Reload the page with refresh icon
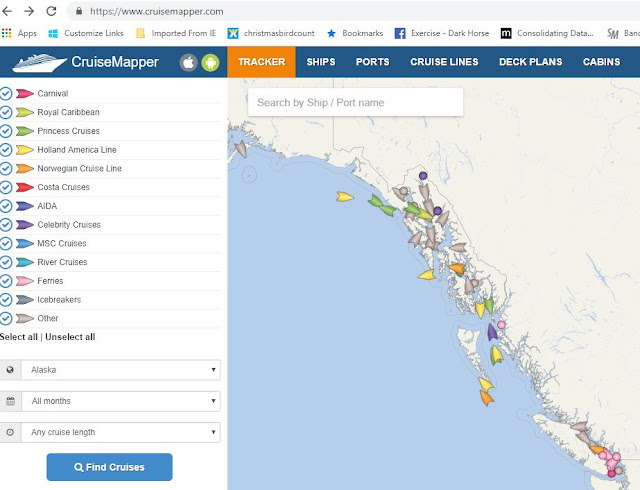This screenshot has width=640, height=490. pyautogui.click(x=51, y=11)
